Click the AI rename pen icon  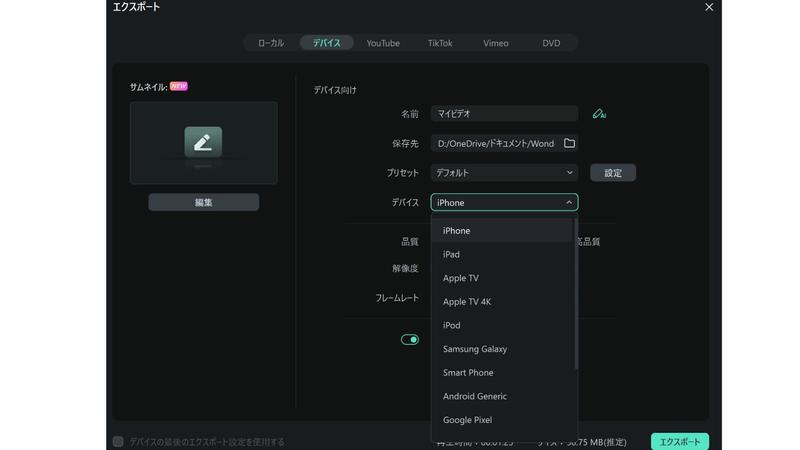tap(599, 114)
